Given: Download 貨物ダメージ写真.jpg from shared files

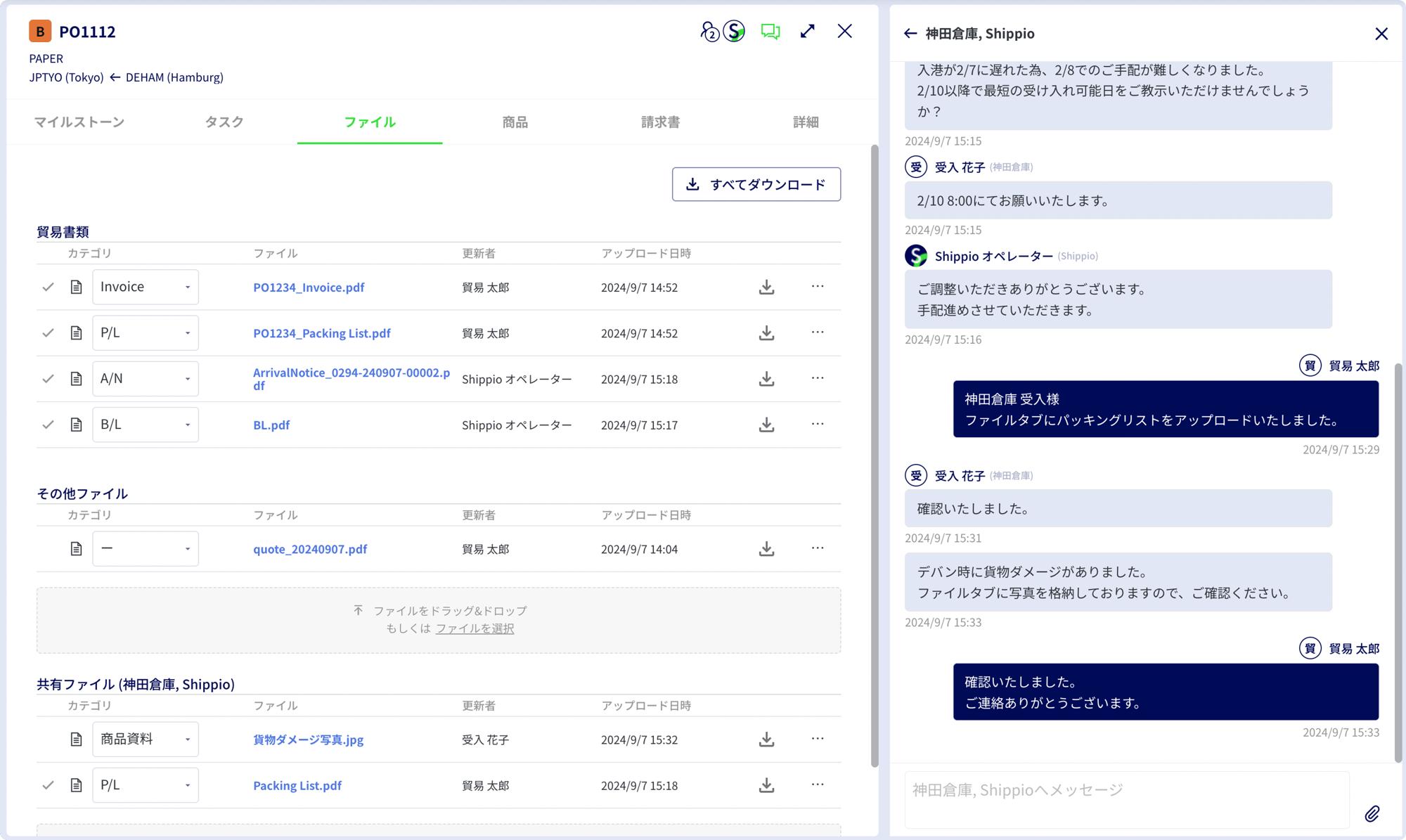Looking at the screenshot, I should tap(766, 739).
